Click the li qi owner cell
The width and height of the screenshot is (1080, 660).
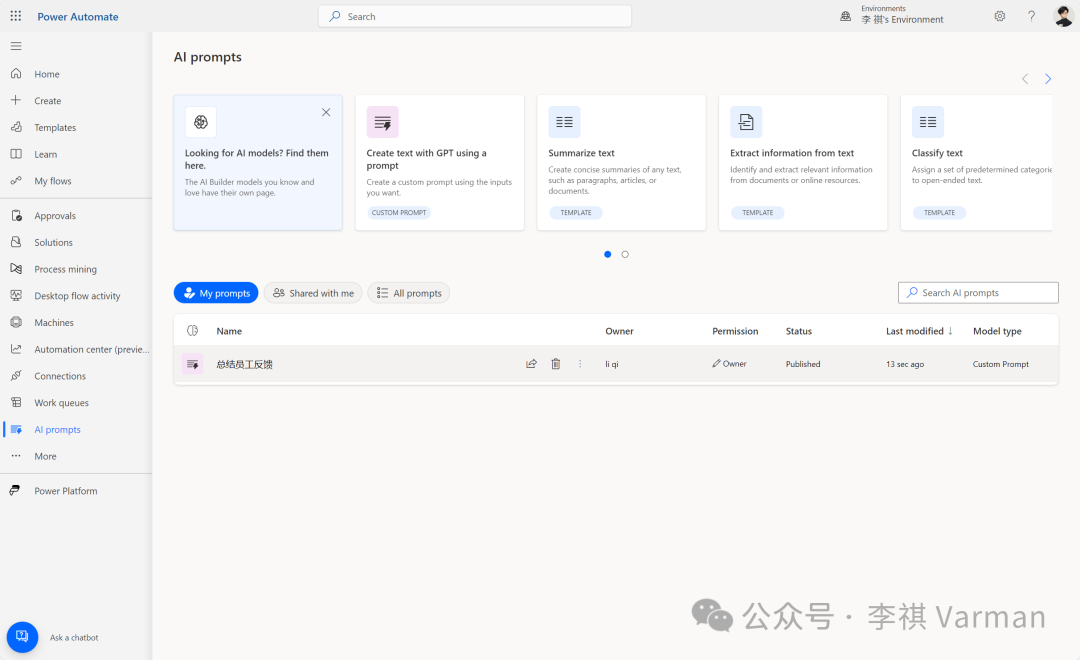click(612, 364)
